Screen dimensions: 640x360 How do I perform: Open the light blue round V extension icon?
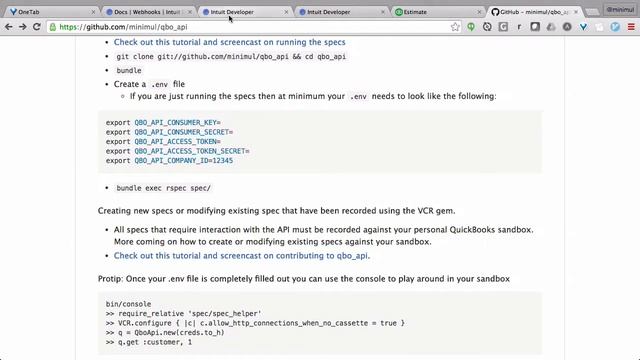pos(615,27)
